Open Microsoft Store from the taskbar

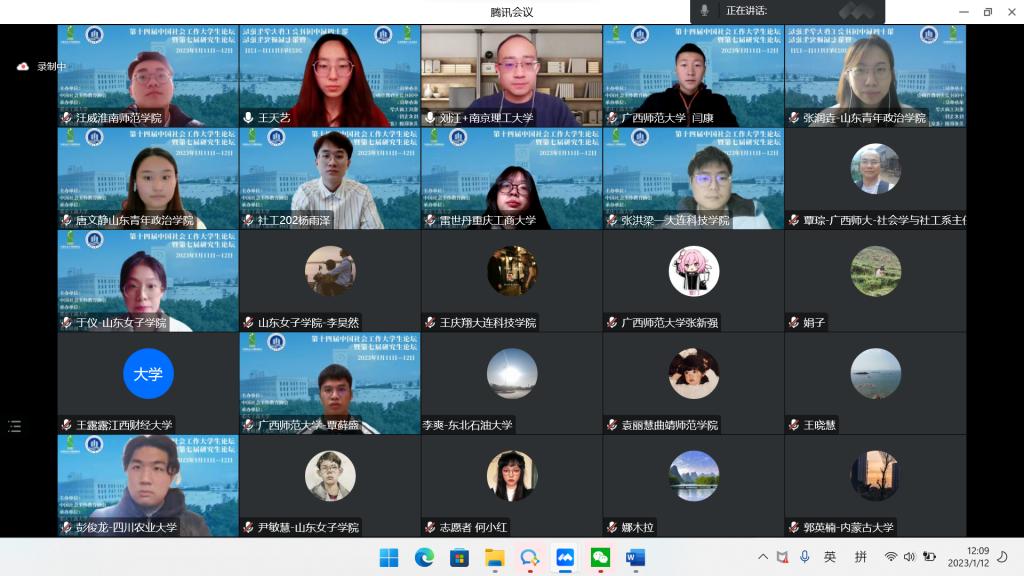point(459,557)
